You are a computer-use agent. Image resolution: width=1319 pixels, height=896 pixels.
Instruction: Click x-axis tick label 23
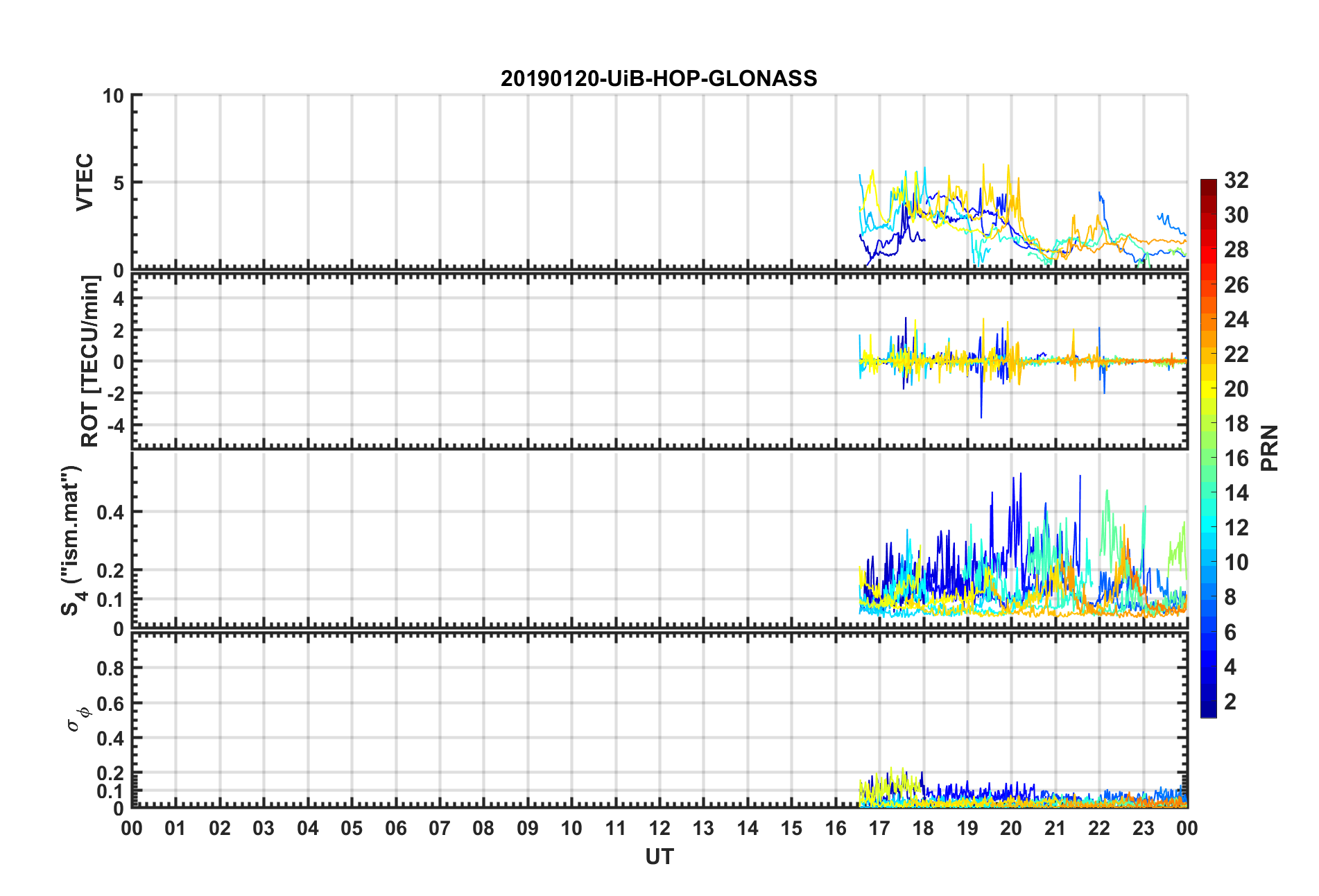[1143, 828]
